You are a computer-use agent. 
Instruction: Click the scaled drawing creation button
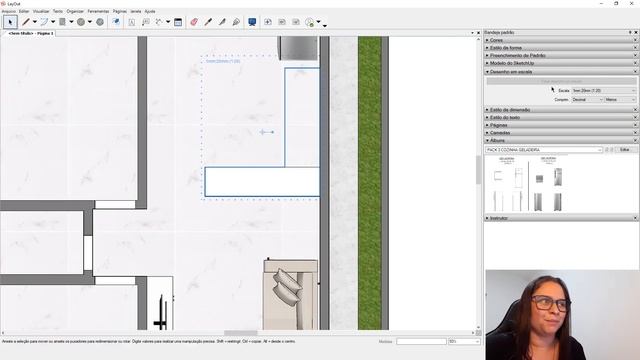[x=561, y=81]
